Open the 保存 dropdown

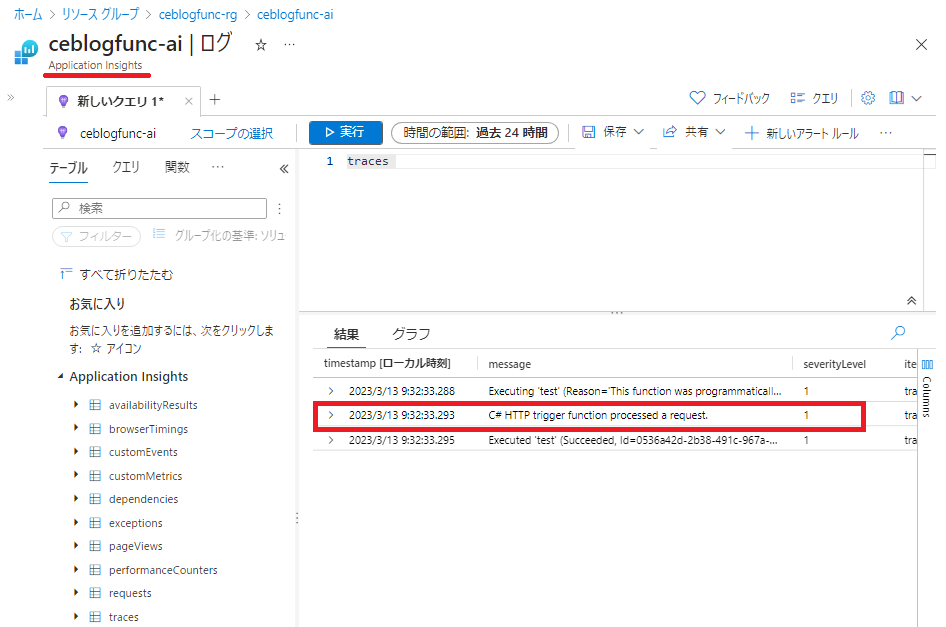point(613,132)
